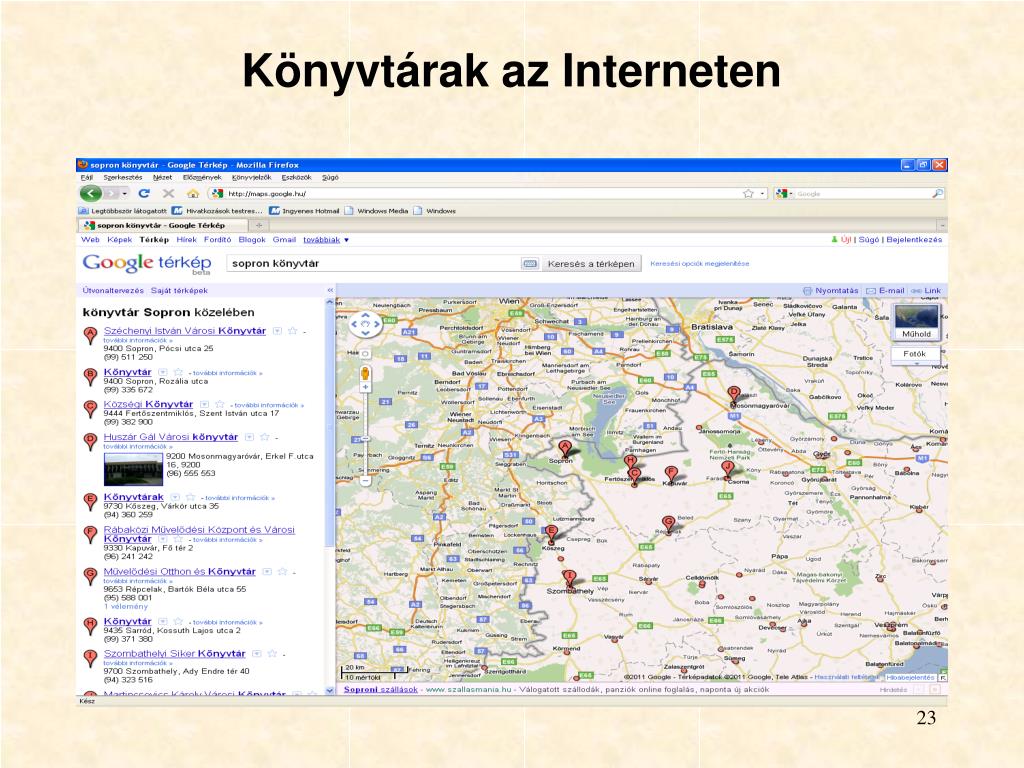This screenshot has width=1024, height=768.
Task: Stop loading with the X icon
Action: point(168,193)
